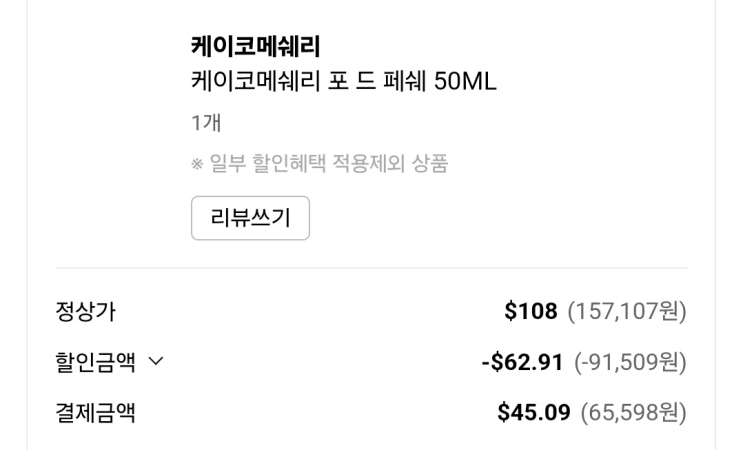
Task: Click the 일부 할인혜택 적용제외 상품 notice
Action: click(x=327, y=165)
